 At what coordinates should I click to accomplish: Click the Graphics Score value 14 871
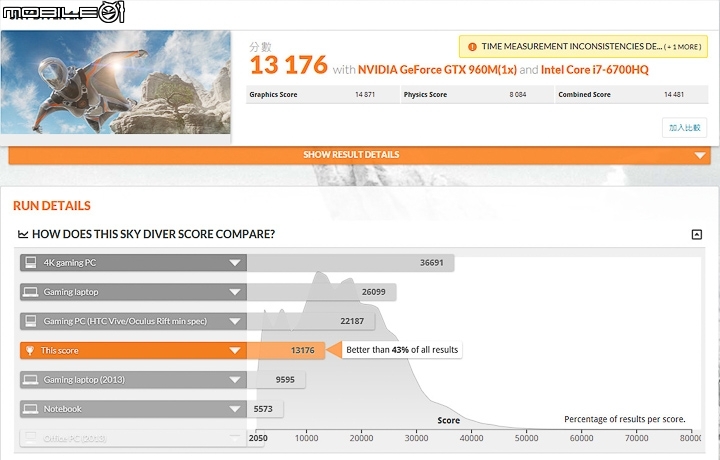tap(365, 95)
